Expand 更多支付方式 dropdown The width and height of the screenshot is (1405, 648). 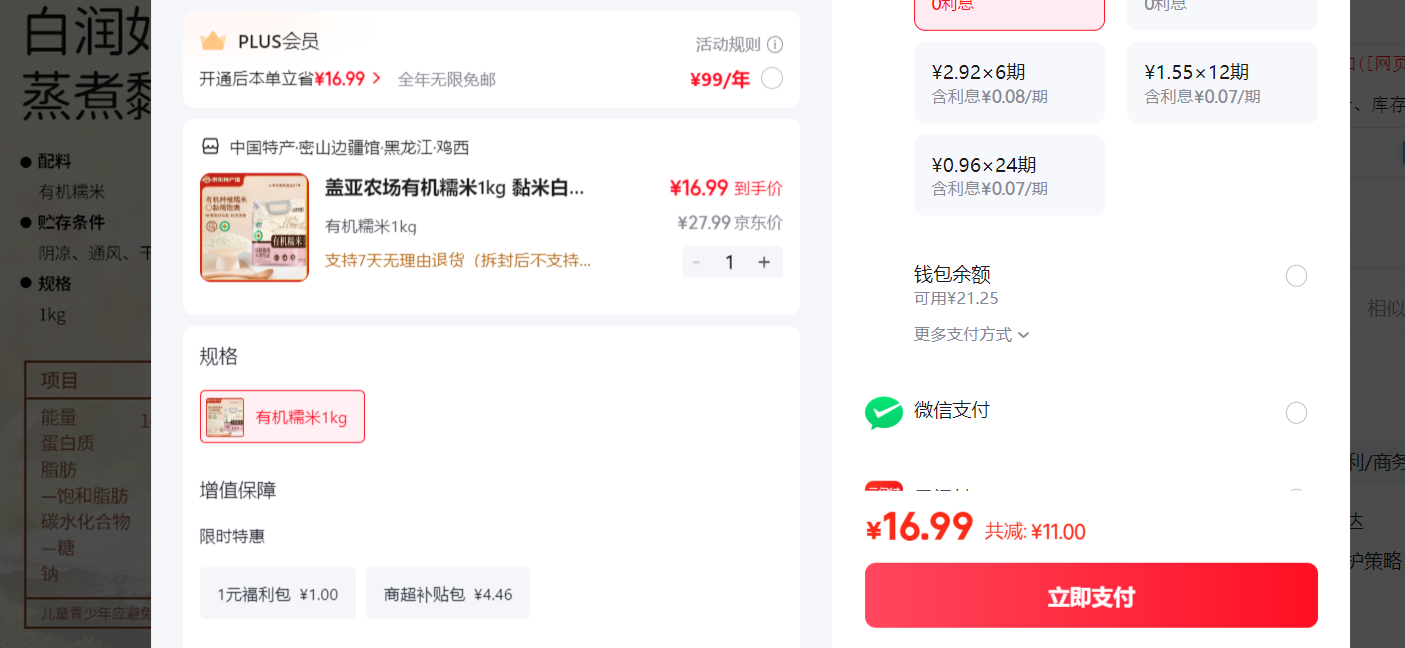pos(972,334)
